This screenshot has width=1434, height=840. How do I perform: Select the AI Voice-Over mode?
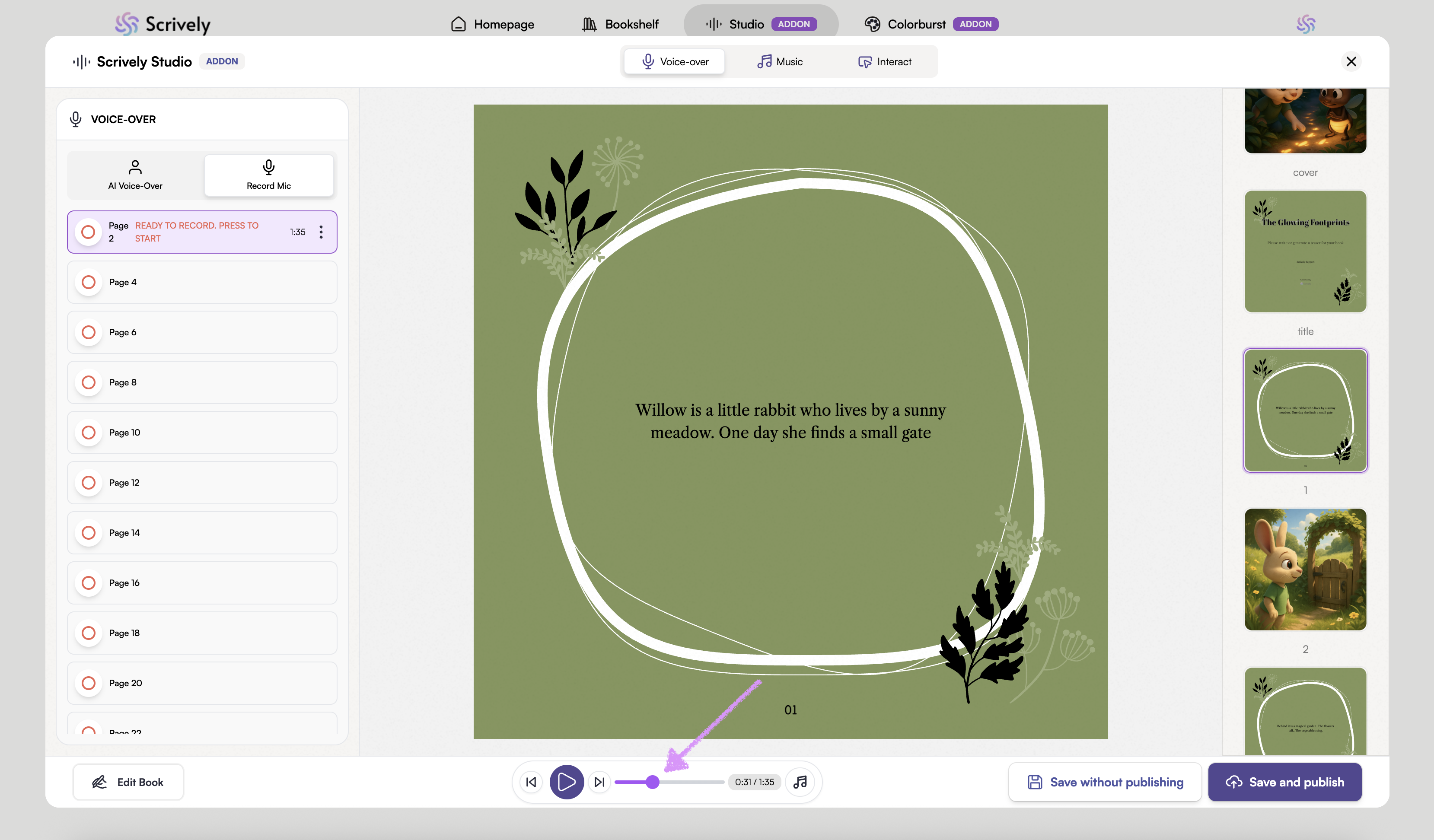coord(135,175)
